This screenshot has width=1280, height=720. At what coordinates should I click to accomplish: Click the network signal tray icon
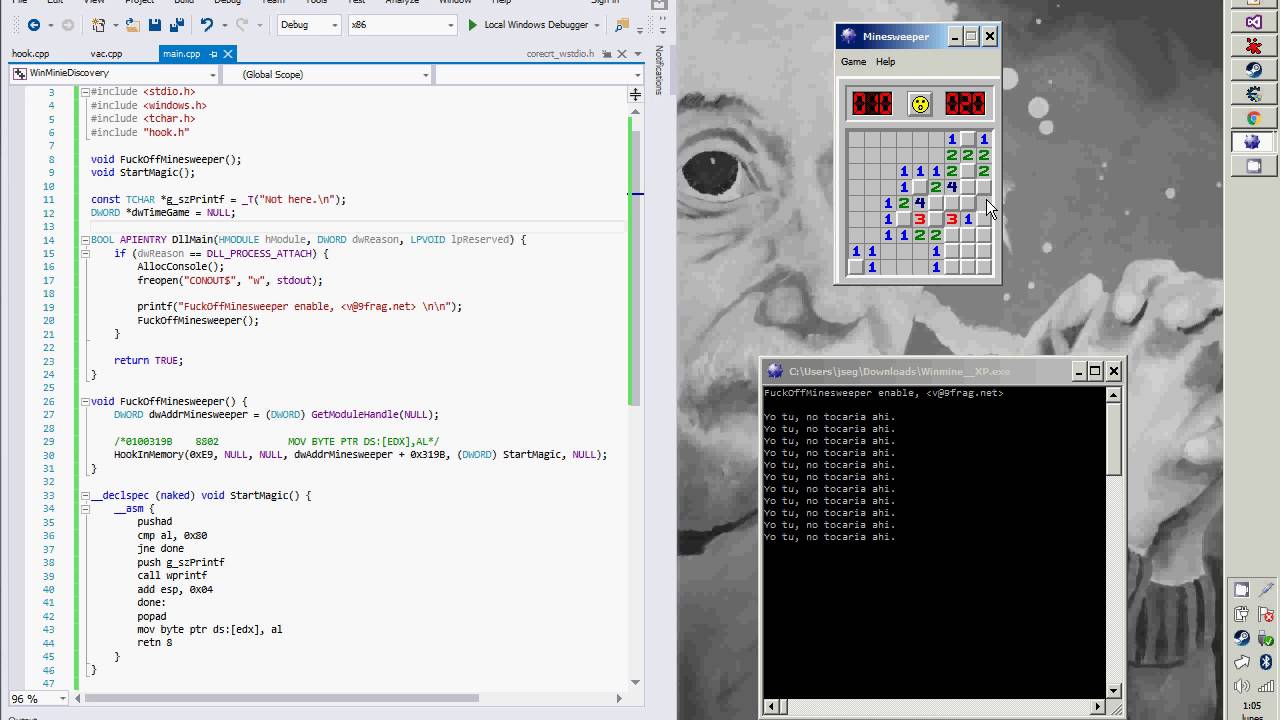coord(1265,686)
